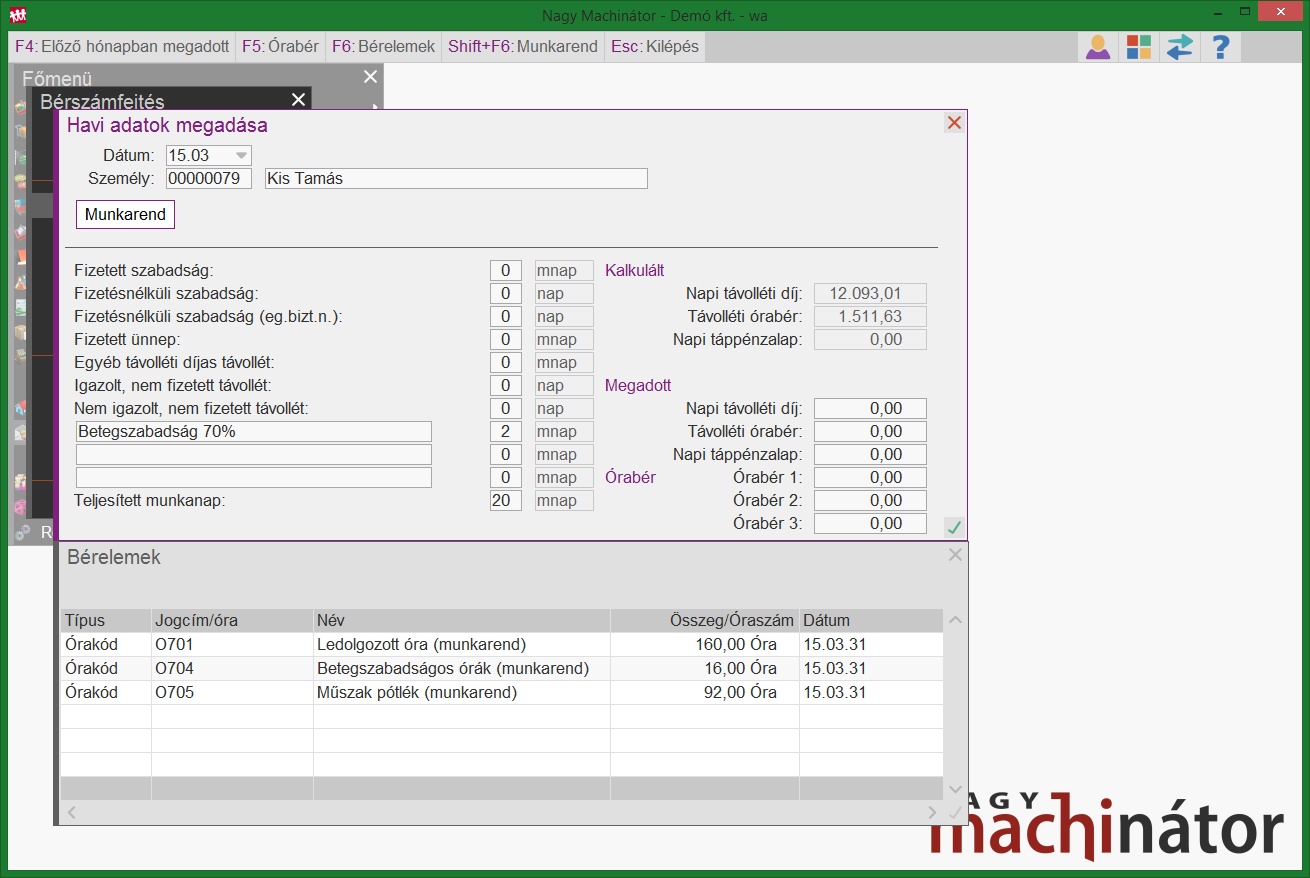Click the Órabér 2 input field
The width and height of the screenshot is (1310, 878).
tap(870, 500)
